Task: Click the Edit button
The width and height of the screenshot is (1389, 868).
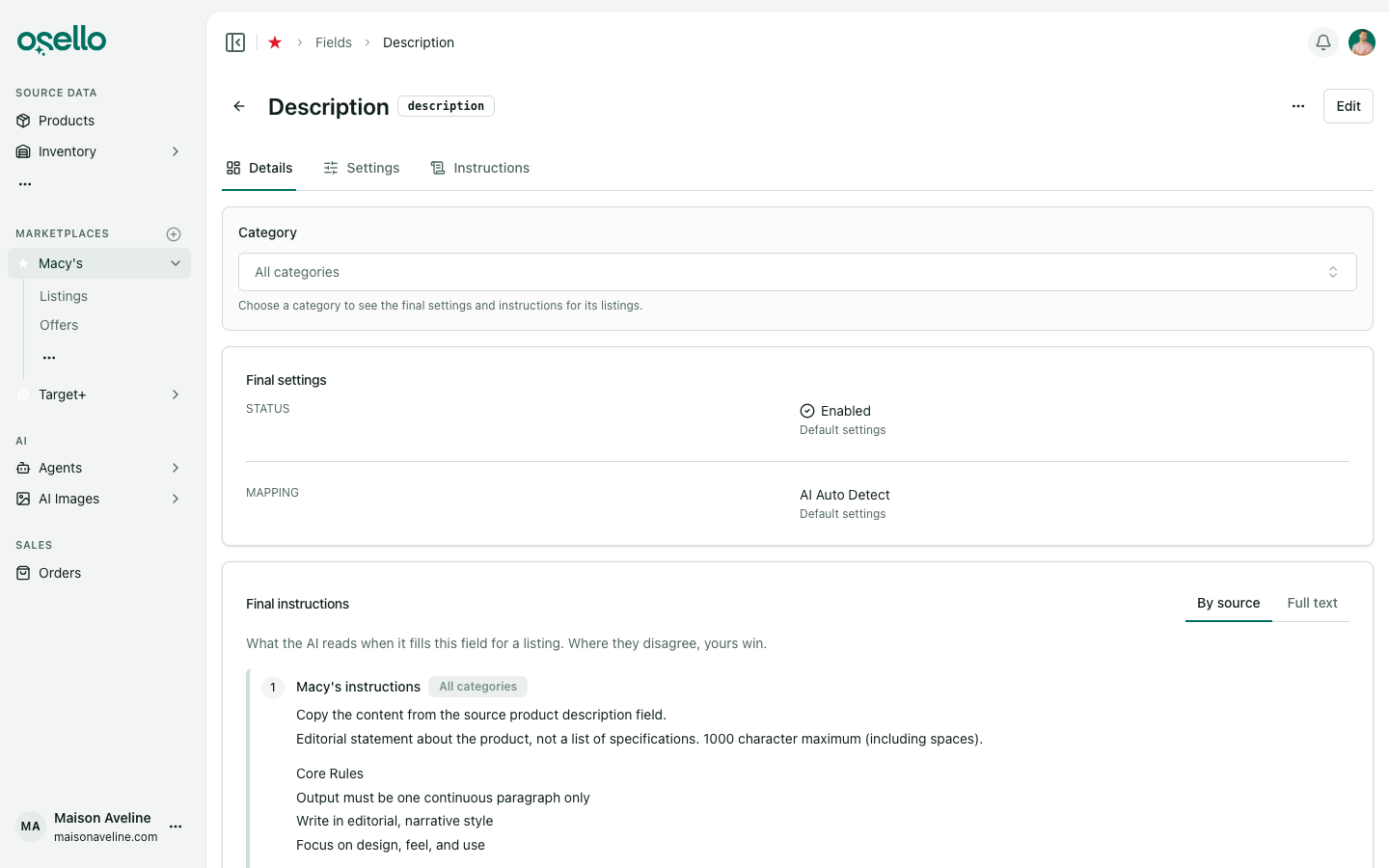Action: point(1348,106)
